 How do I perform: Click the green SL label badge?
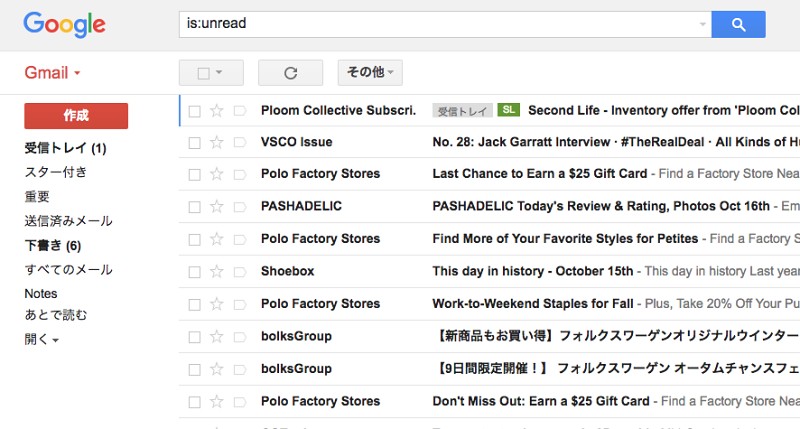509,110
